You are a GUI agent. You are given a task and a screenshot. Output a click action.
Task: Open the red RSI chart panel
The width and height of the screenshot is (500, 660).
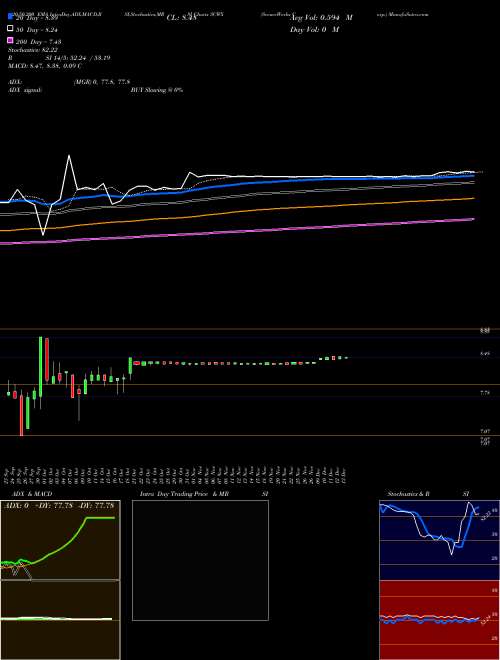(x=439, y=620)
